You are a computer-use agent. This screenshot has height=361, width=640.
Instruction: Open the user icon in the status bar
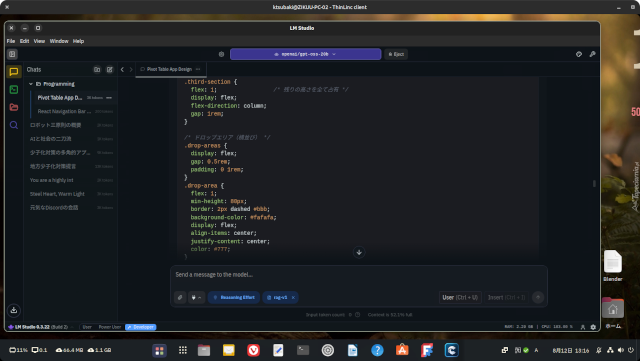582,327
